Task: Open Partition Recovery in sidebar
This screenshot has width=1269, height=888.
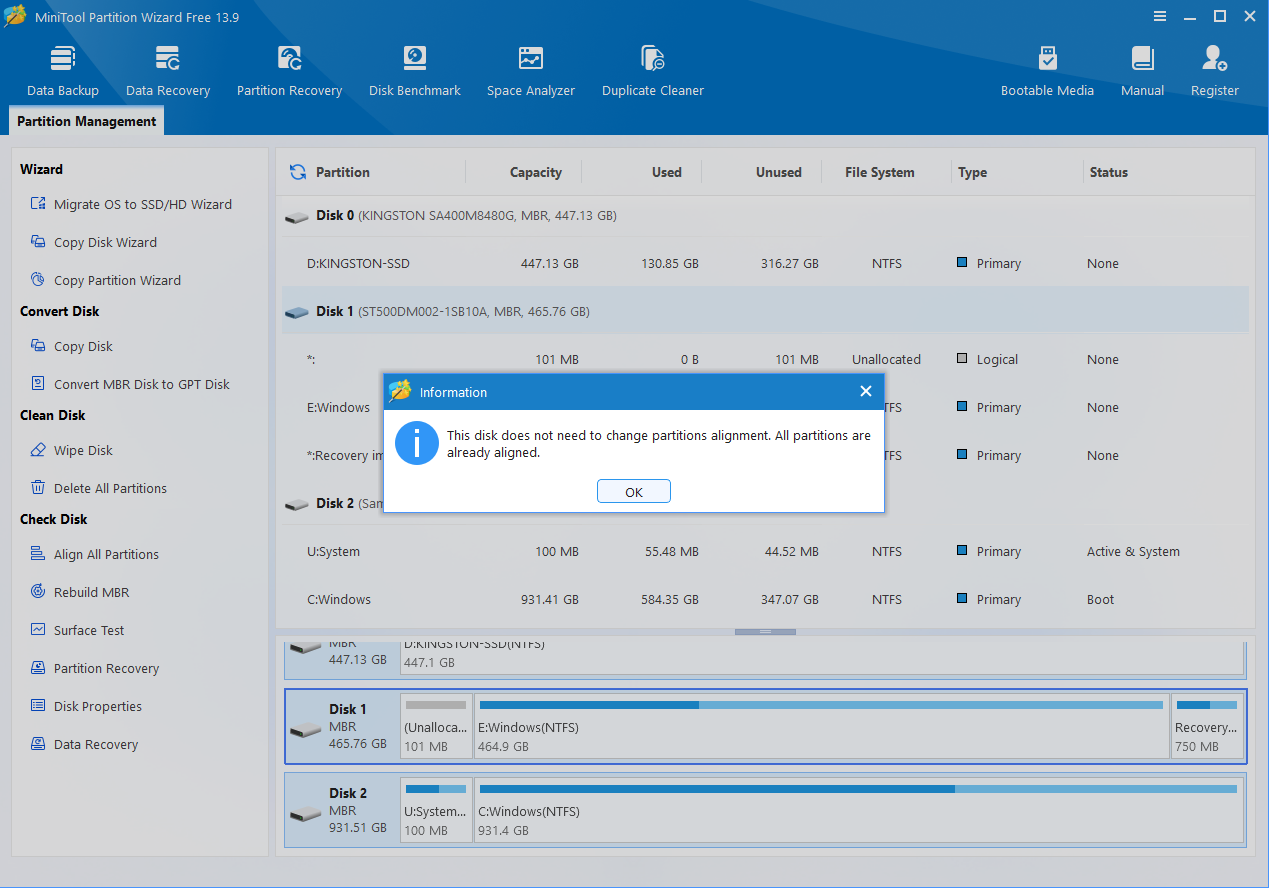Action: (x=94, y=668)
